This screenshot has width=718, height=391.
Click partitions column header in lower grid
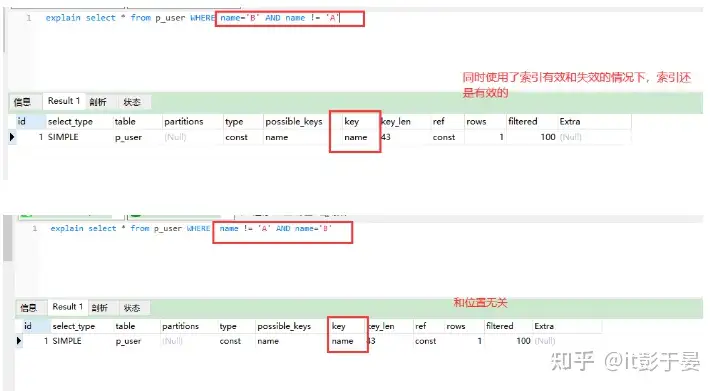coord(189,326)
